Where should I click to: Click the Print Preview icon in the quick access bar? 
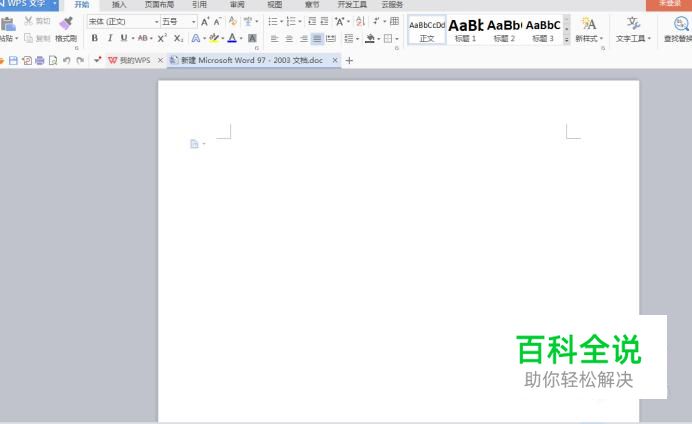53,60
